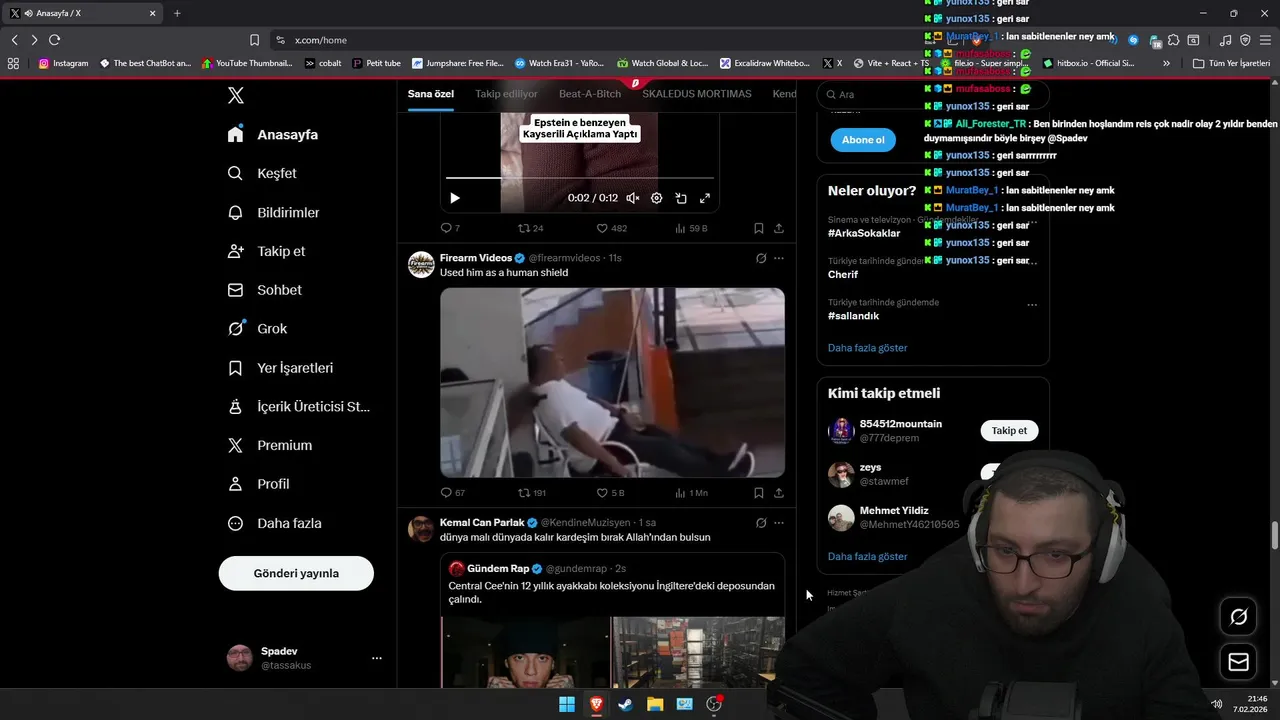This screenshot has width=1280, height=720.
Task: Open floating Grok button at bottom right
Action: coord(1238,617)
